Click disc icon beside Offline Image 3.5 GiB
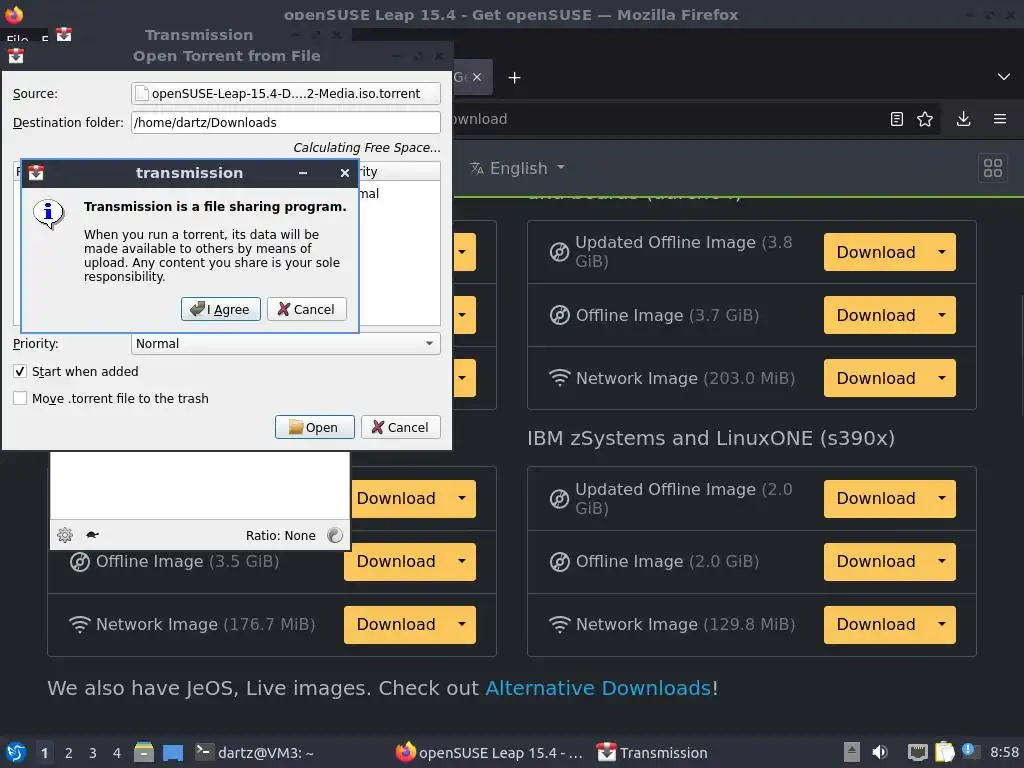The width and height of the screenshot is (1024, 768). (x=80, y=562)
